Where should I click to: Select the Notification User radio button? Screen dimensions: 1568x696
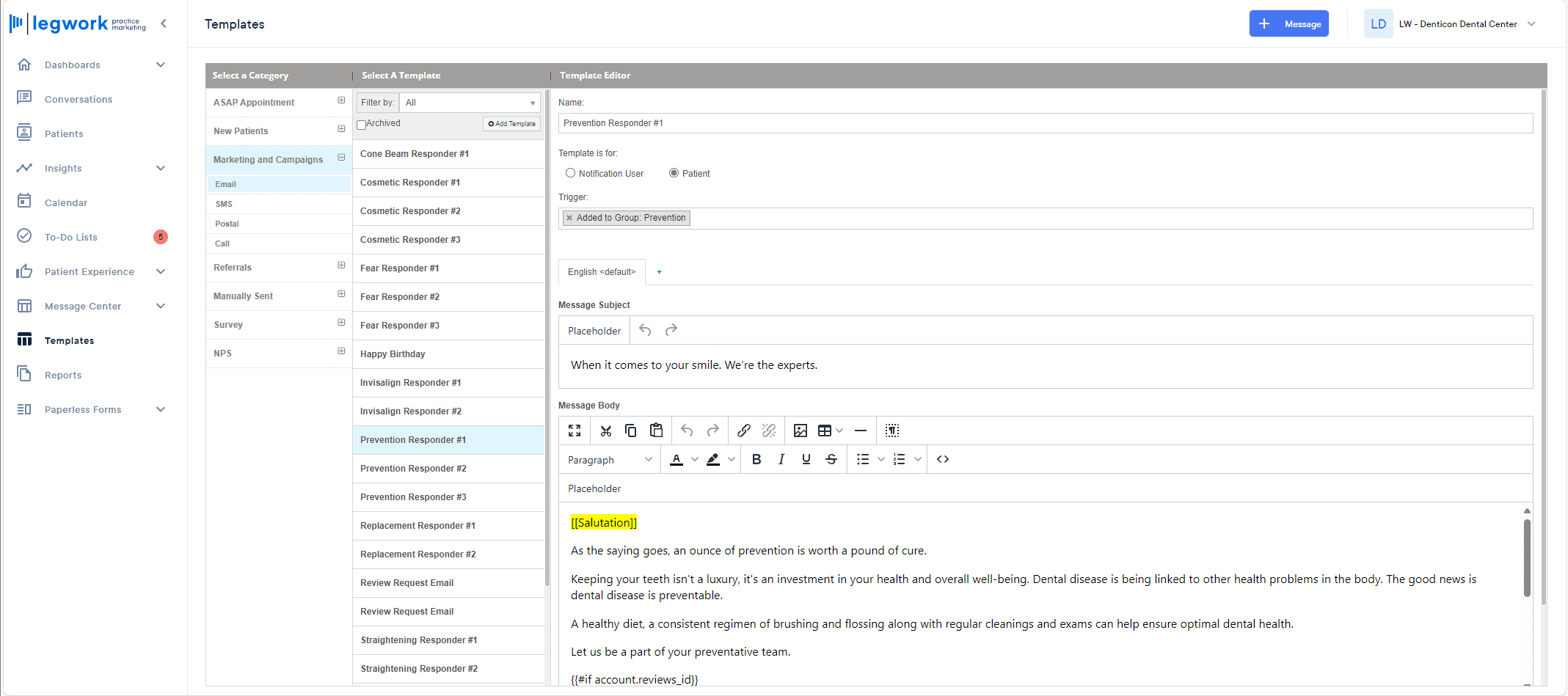[570, 173]
